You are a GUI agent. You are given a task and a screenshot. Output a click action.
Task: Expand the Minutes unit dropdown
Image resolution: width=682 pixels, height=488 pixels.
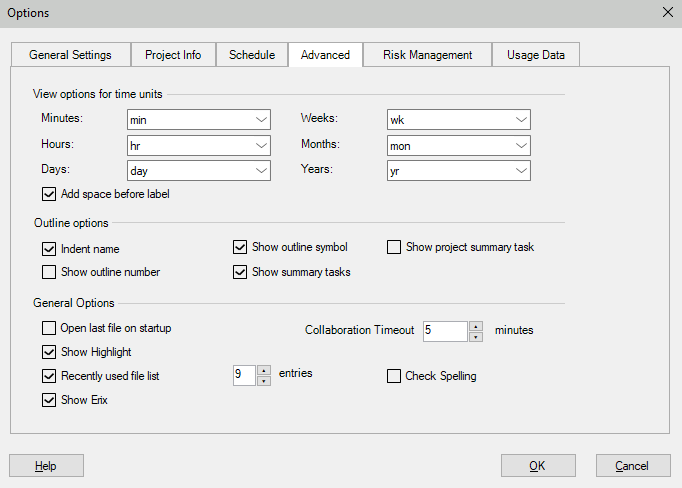[199, 120]
